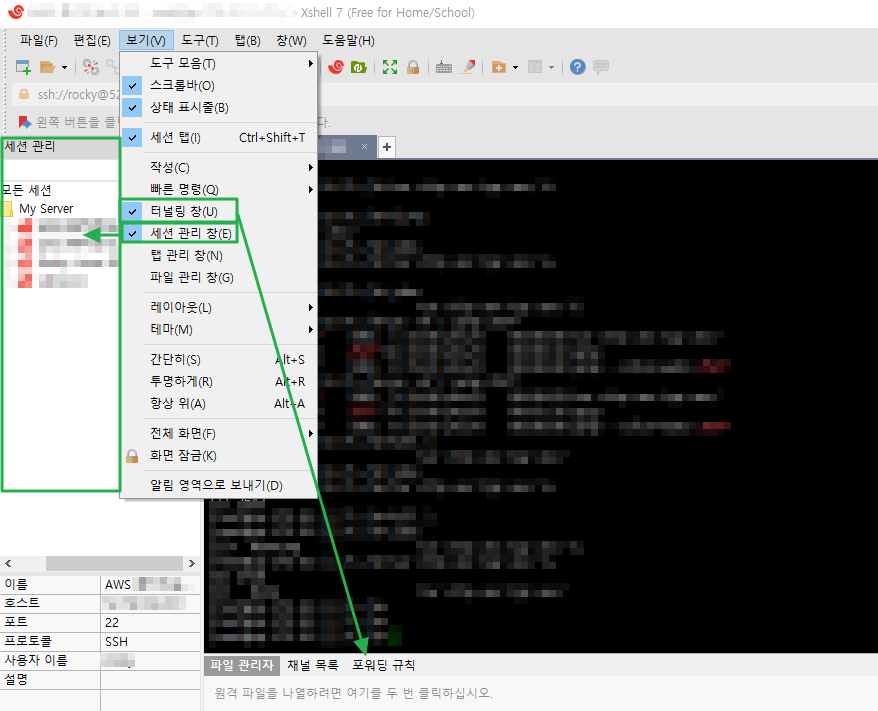
Task: Click the red-blue bookmark arrow icon
Action: tap(24, 122)
